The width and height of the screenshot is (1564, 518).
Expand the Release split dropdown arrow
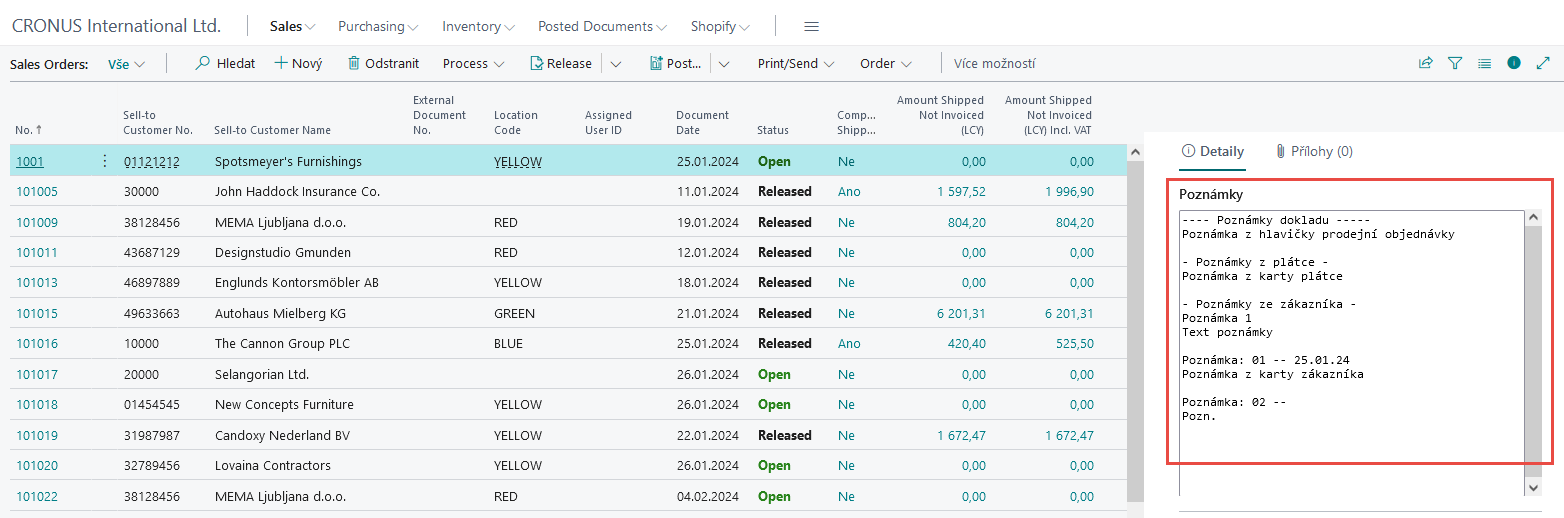click(616, 64)
